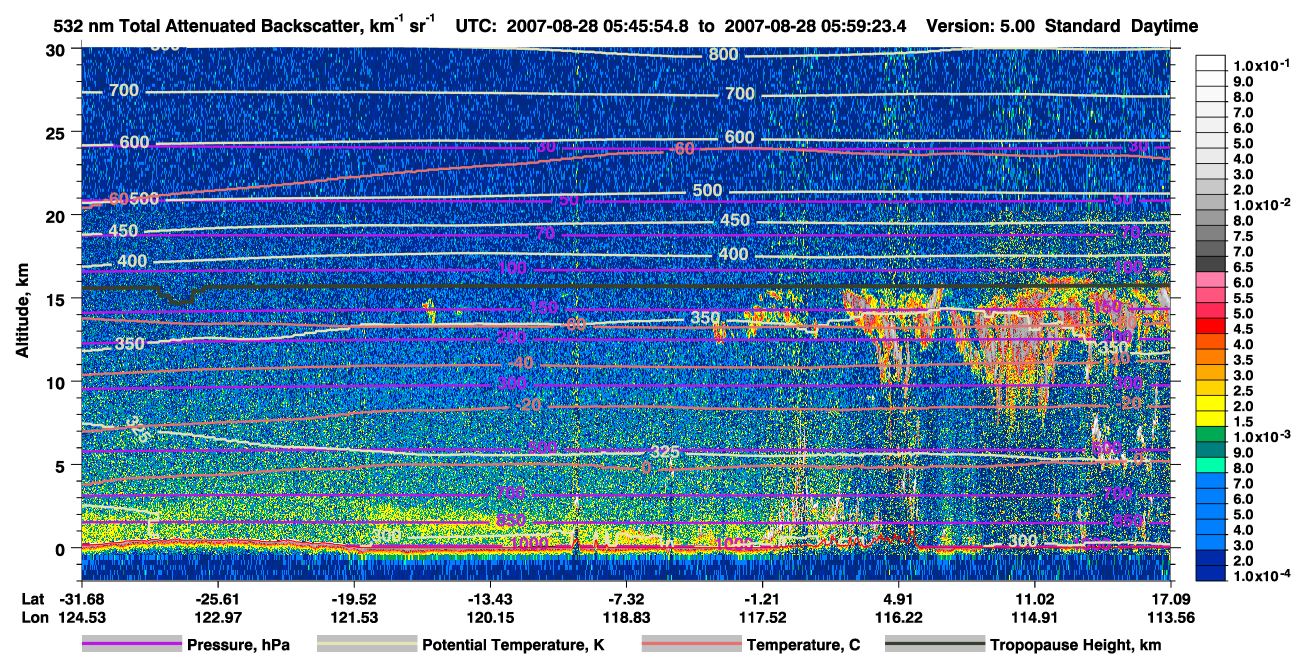Click the end time '2007-08-28 05:59:23.4'
The width and height of the screenshot is (1300, 667).
click(x=814, y=26)
